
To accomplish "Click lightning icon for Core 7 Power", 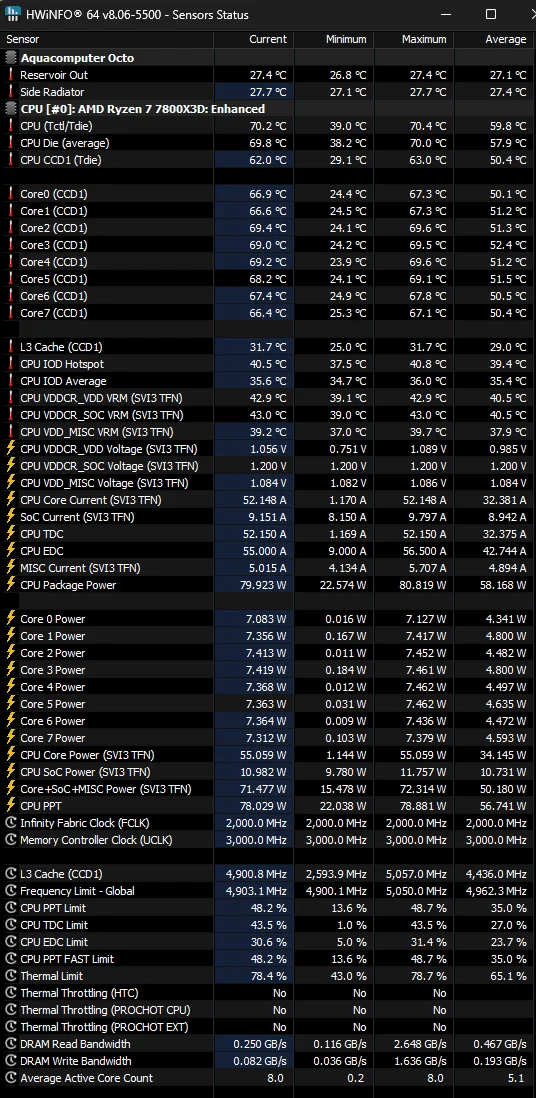I will 11,738.
